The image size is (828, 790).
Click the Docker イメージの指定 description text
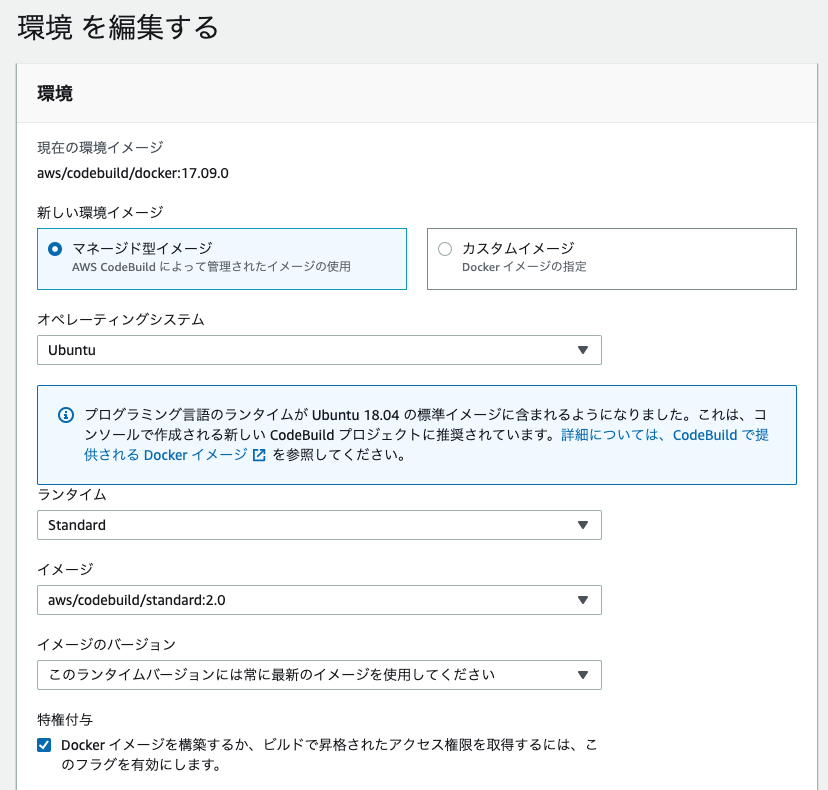[x=524, y=267]
